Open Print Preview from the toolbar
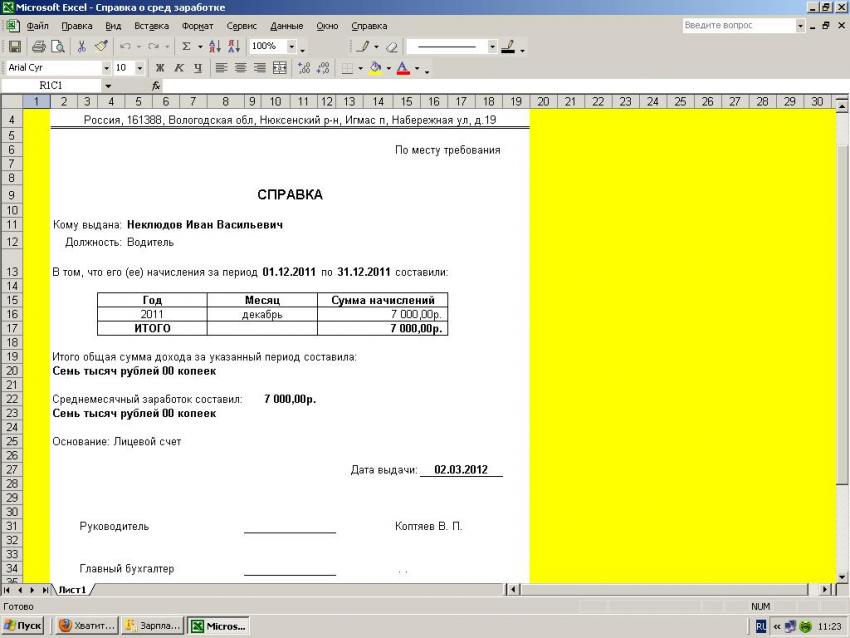Image resolution: width=850 pixels, height=638 pixels. (x=57, y=47)
